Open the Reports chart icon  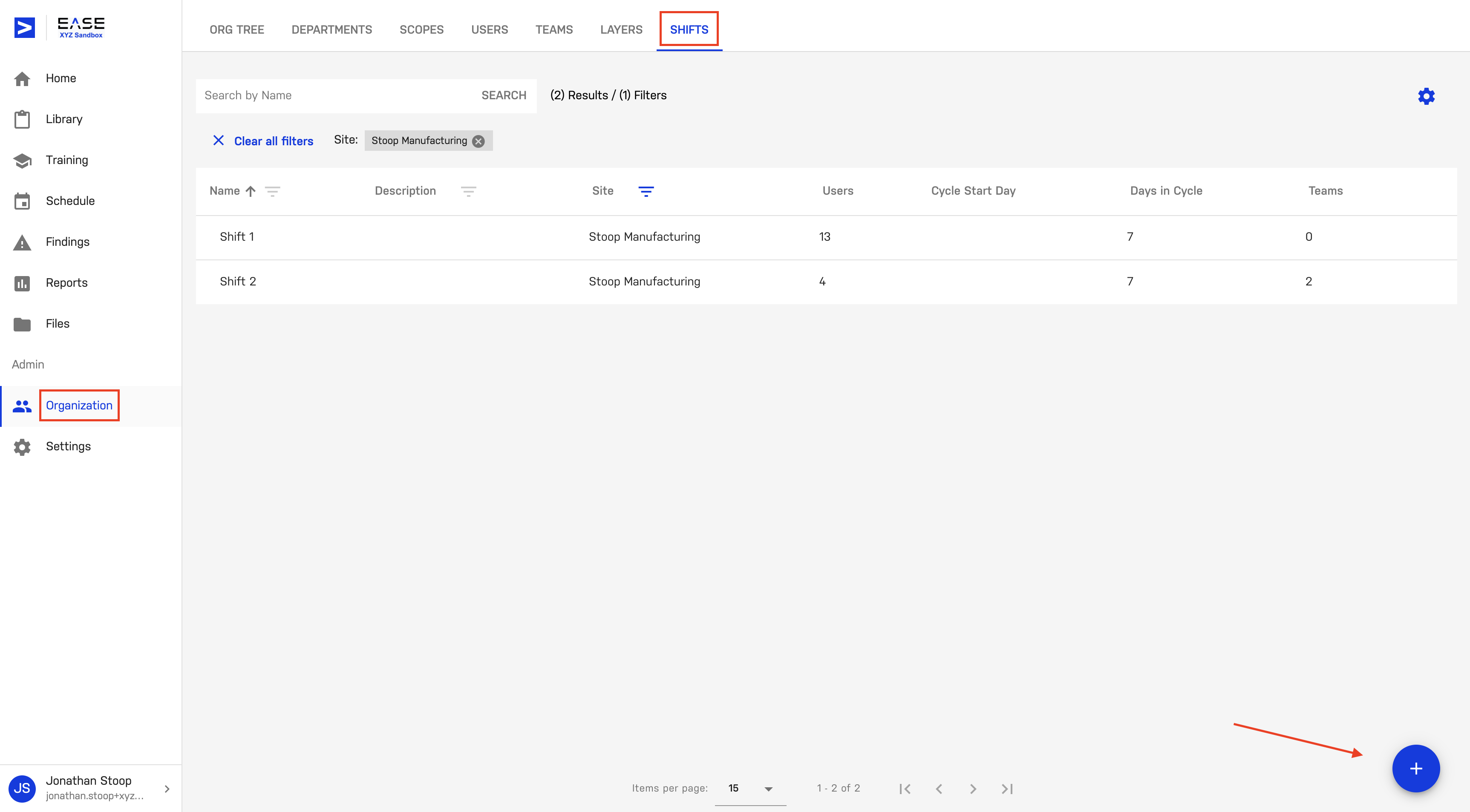(x=22, y=283)
